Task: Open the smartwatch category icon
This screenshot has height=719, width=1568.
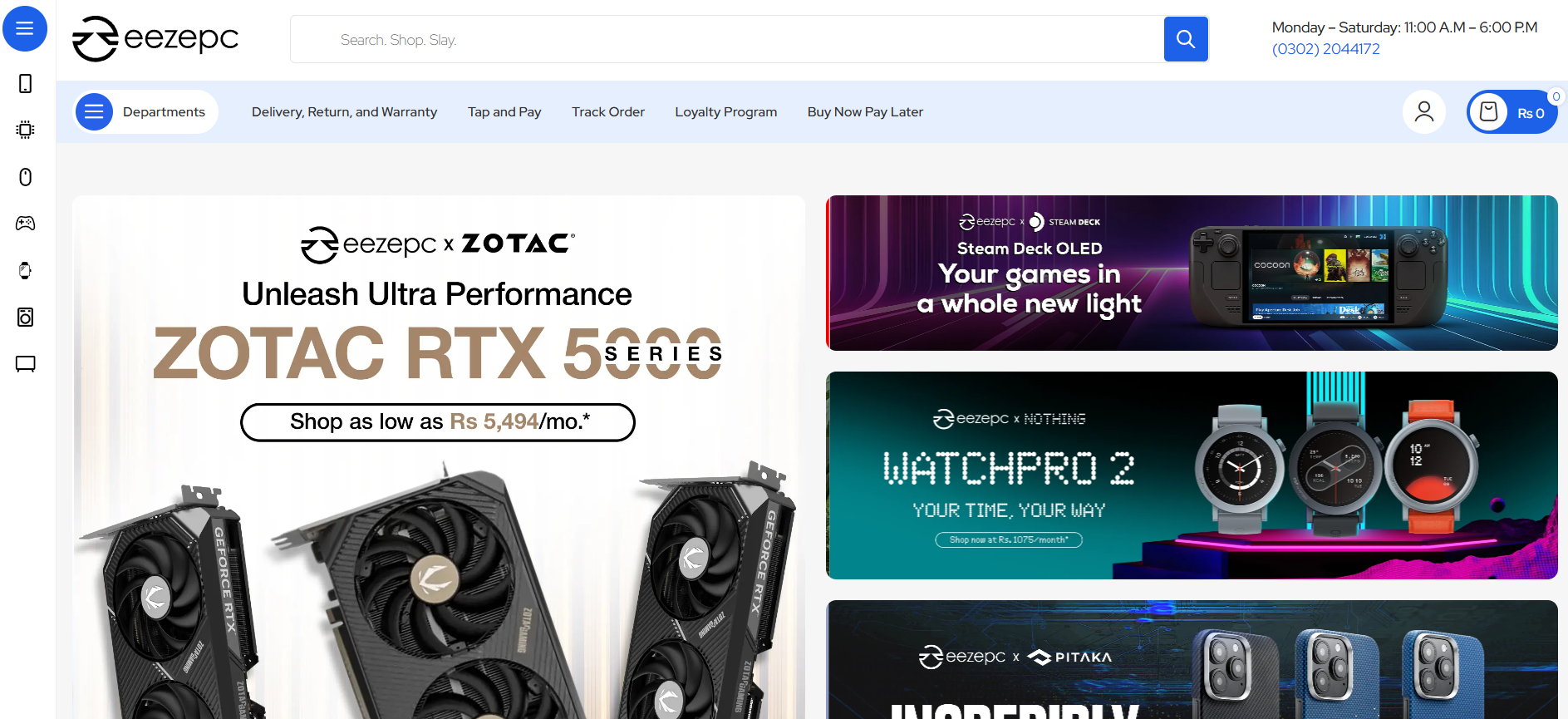Action: pyautogui.click(x=26, y=270)
